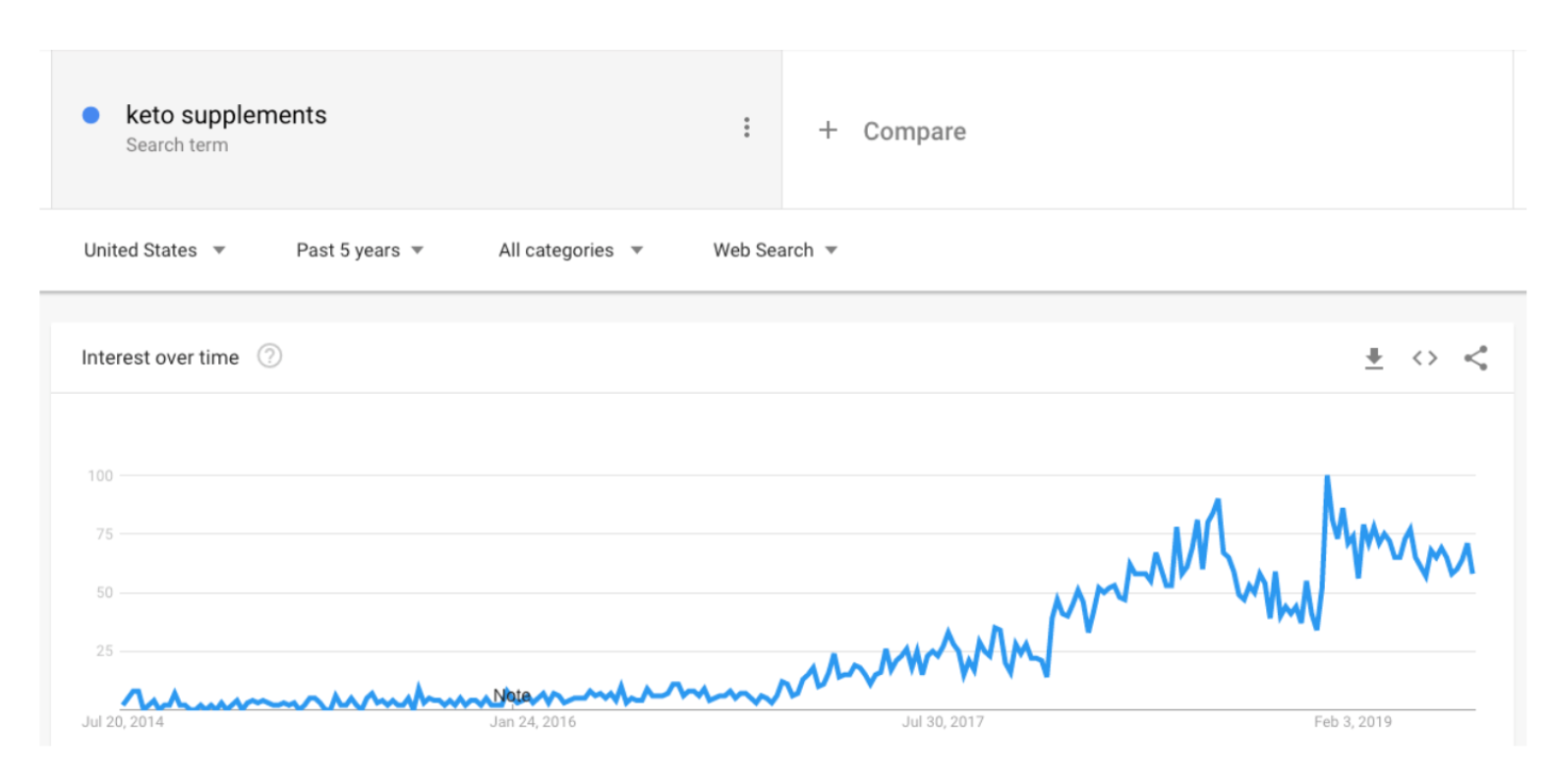Click the Jan 24, 2016 axis label
1553x784 pixels.
[x=533, y=722]
